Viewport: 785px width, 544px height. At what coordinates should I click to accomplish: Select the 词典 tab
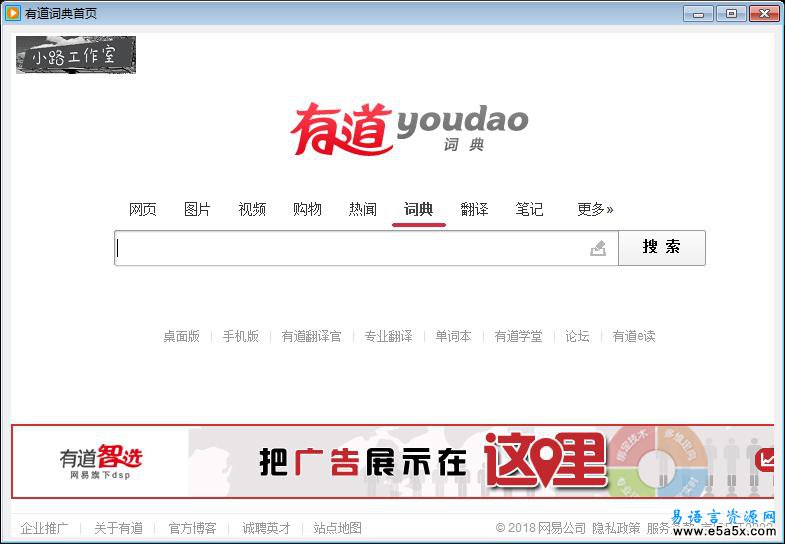[x=419, y=209]
